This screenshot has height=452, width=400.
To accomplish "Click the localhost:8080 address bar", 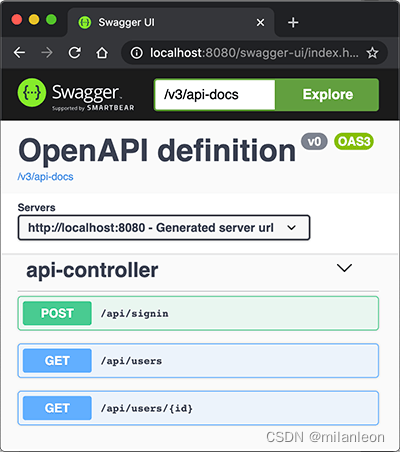I will point(254,53).
